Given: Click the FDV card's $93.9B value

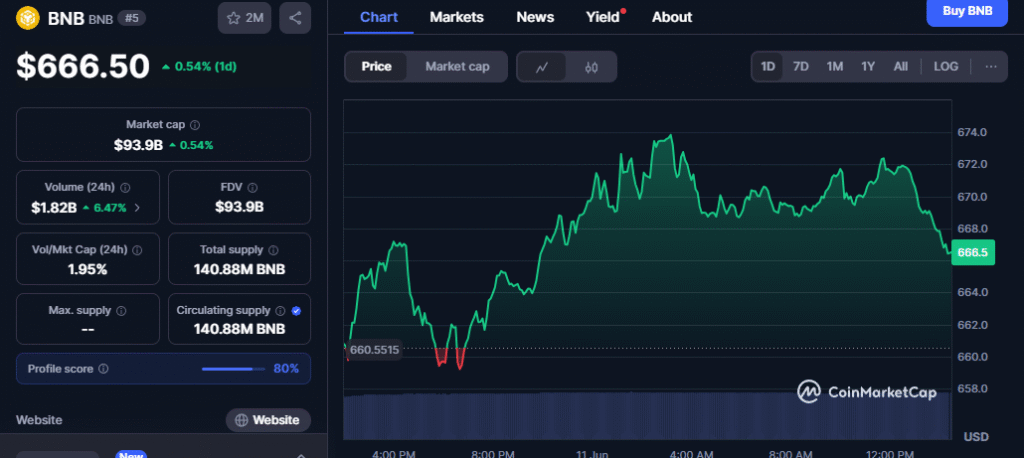Looking at the screenshot, I should point(239,208).
